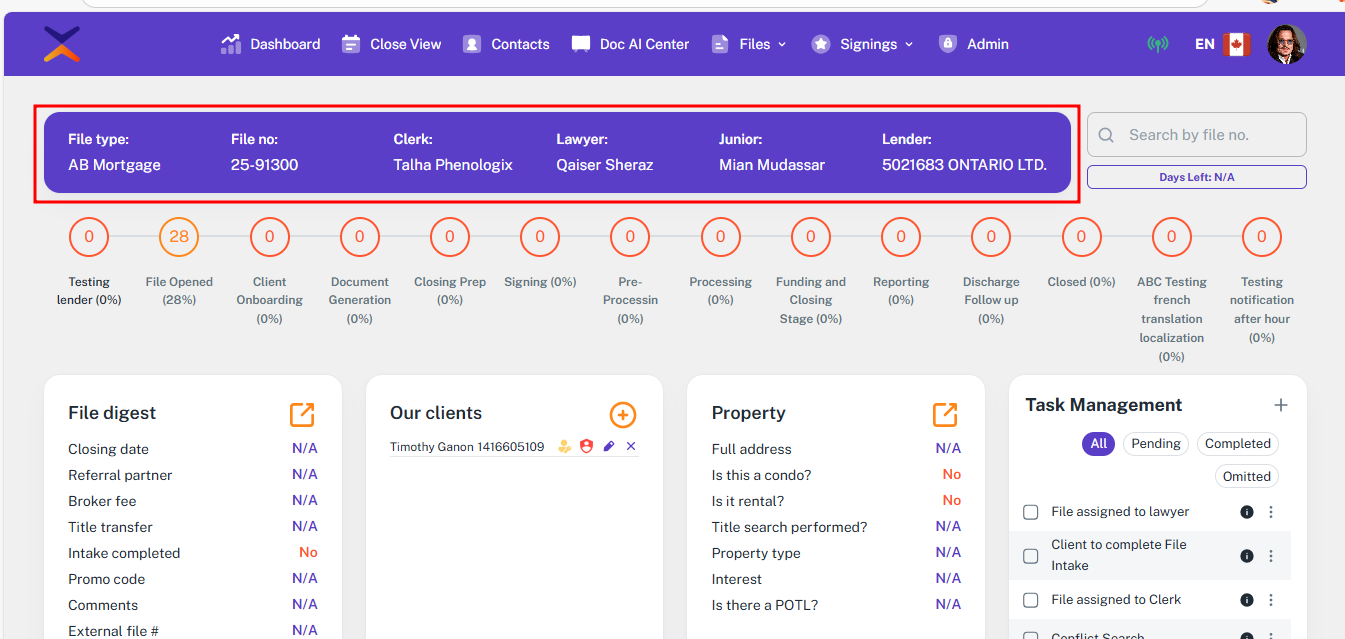Click lawyer name Qaiser Sheraz
Screen dimensions: 1345x639
(x=605, y=165)
